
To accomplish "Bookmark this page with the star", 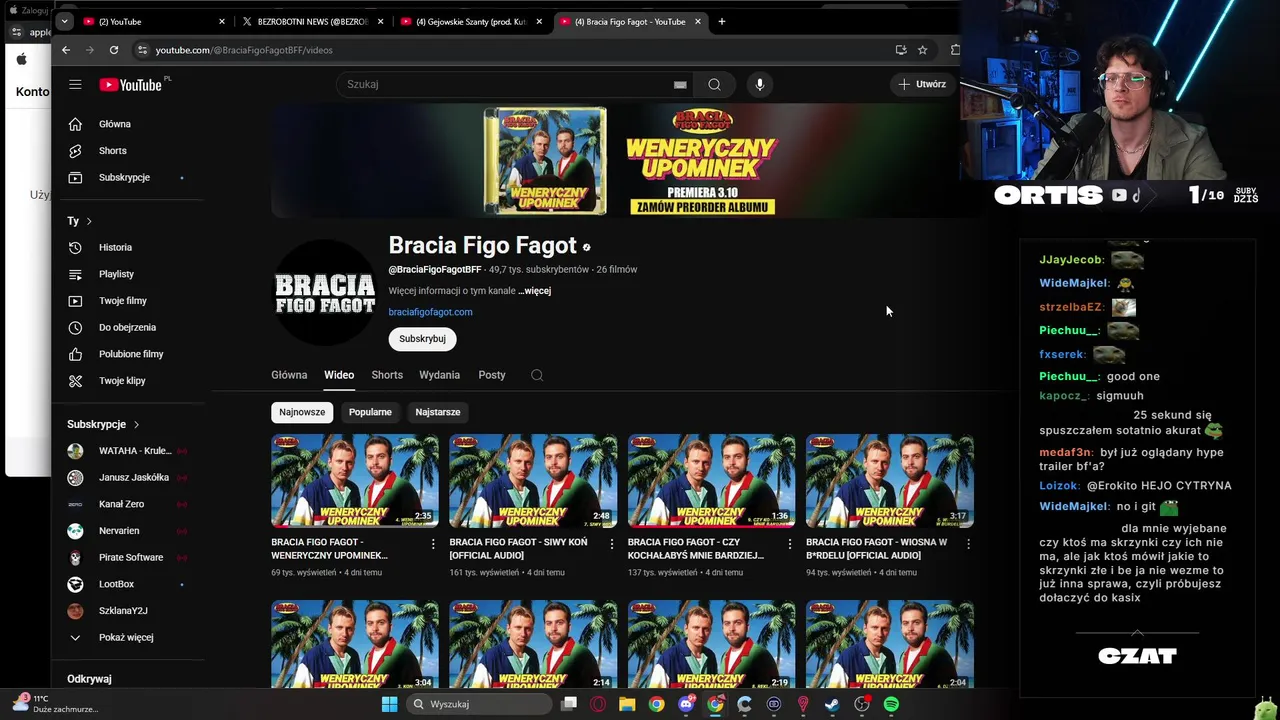I will (922, 50).
